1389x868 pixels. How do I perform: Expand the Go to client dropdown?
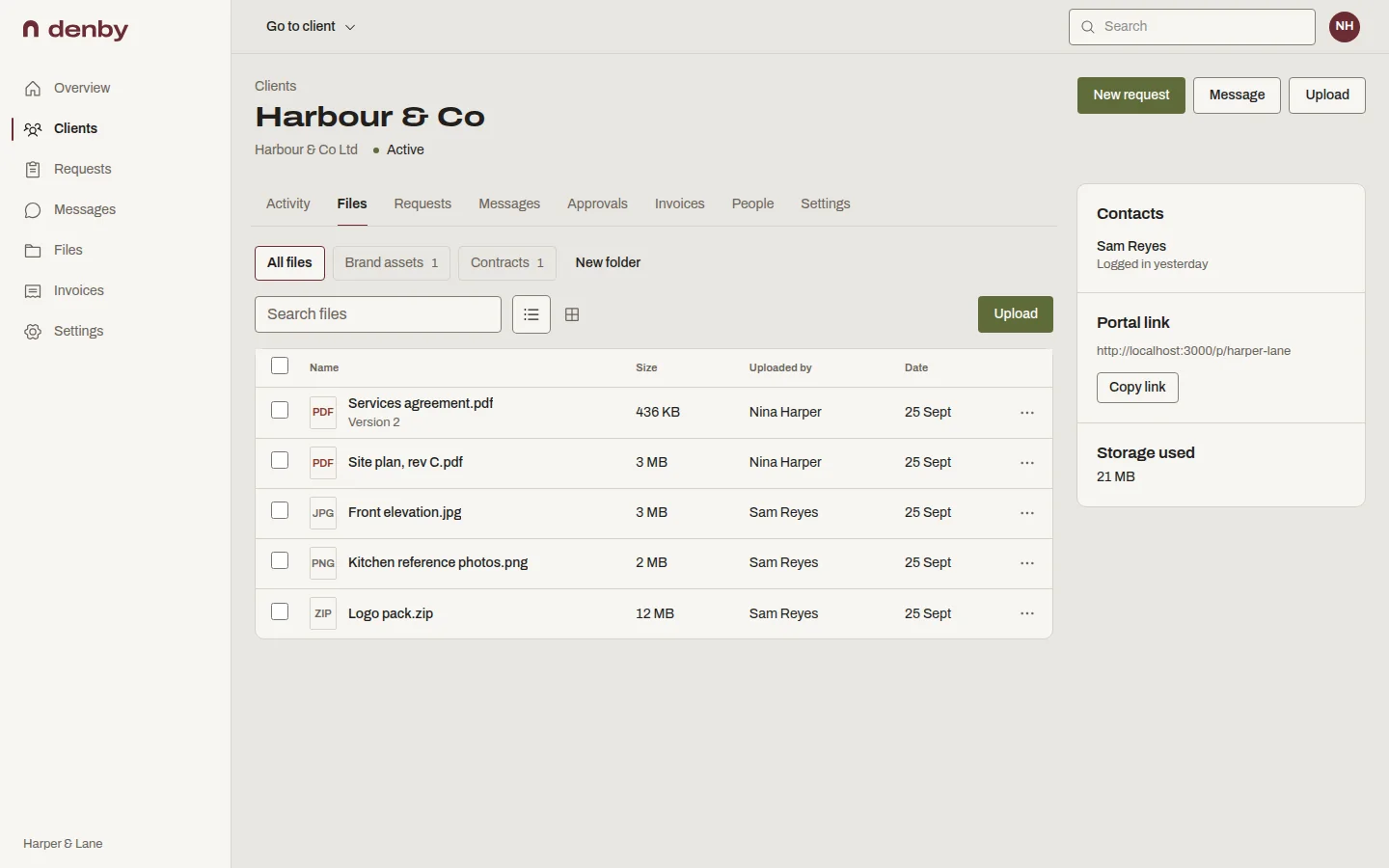pos(311,27)
